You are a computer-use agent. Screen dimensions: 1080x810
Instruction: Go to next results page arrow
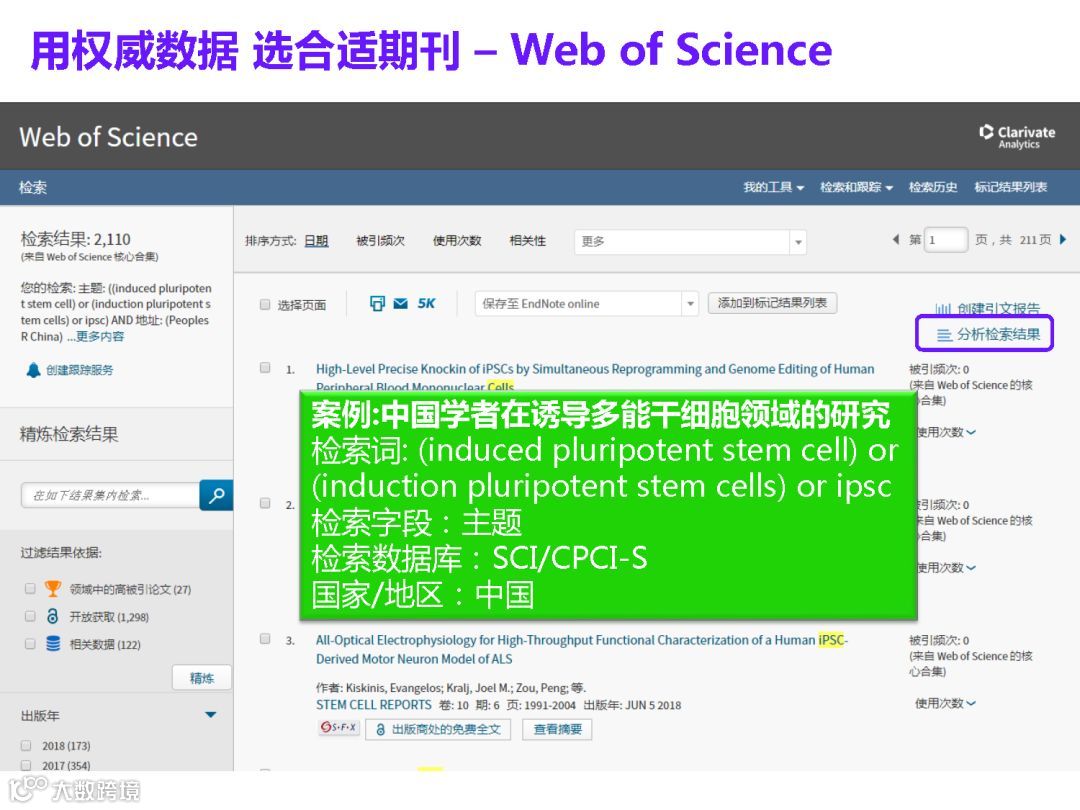click(1063, 240)
